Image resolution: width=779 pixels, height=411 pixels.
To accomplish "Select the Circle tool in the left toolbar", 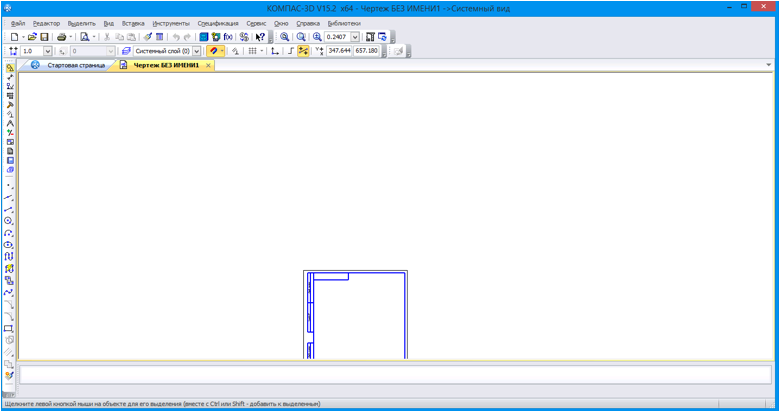I will click(x=9, y=221).
